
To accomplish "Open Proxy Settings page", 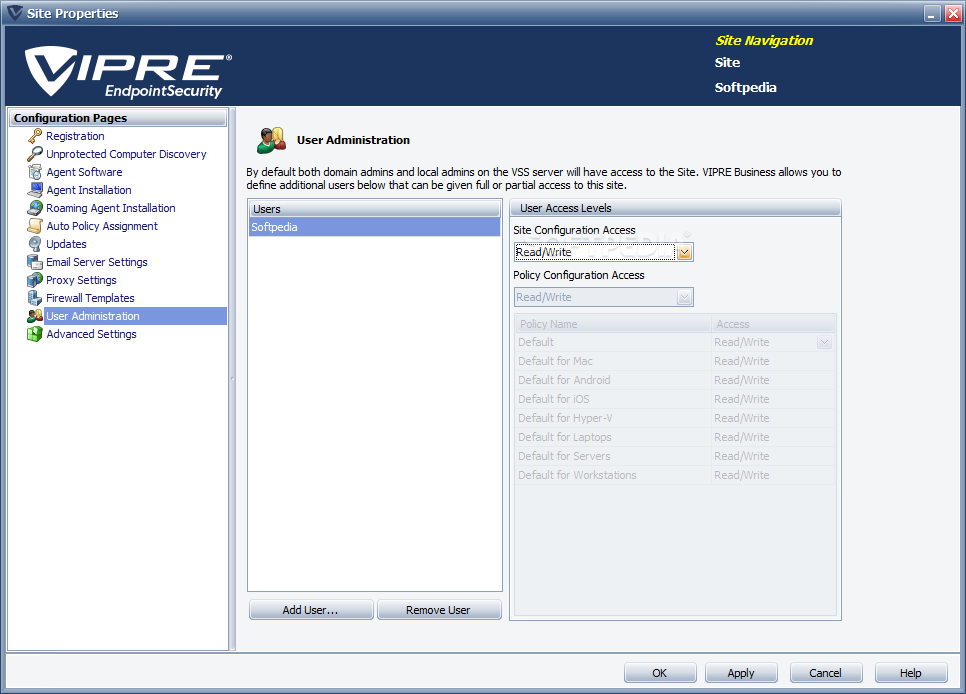I will pyautogui.click(x=81, y=280).
